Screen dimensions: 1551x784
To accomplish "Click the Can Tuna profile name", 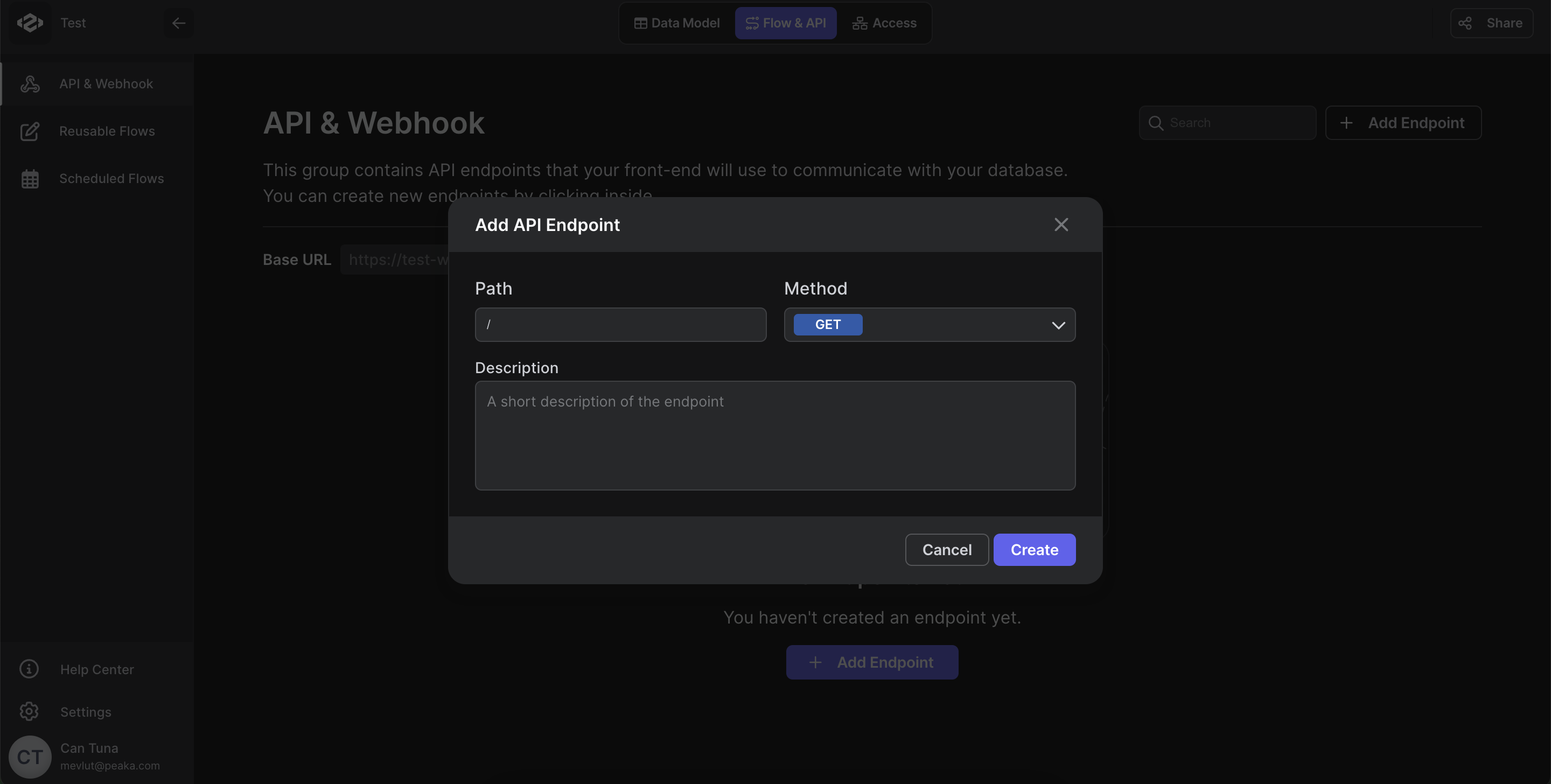I will [89, 748].
